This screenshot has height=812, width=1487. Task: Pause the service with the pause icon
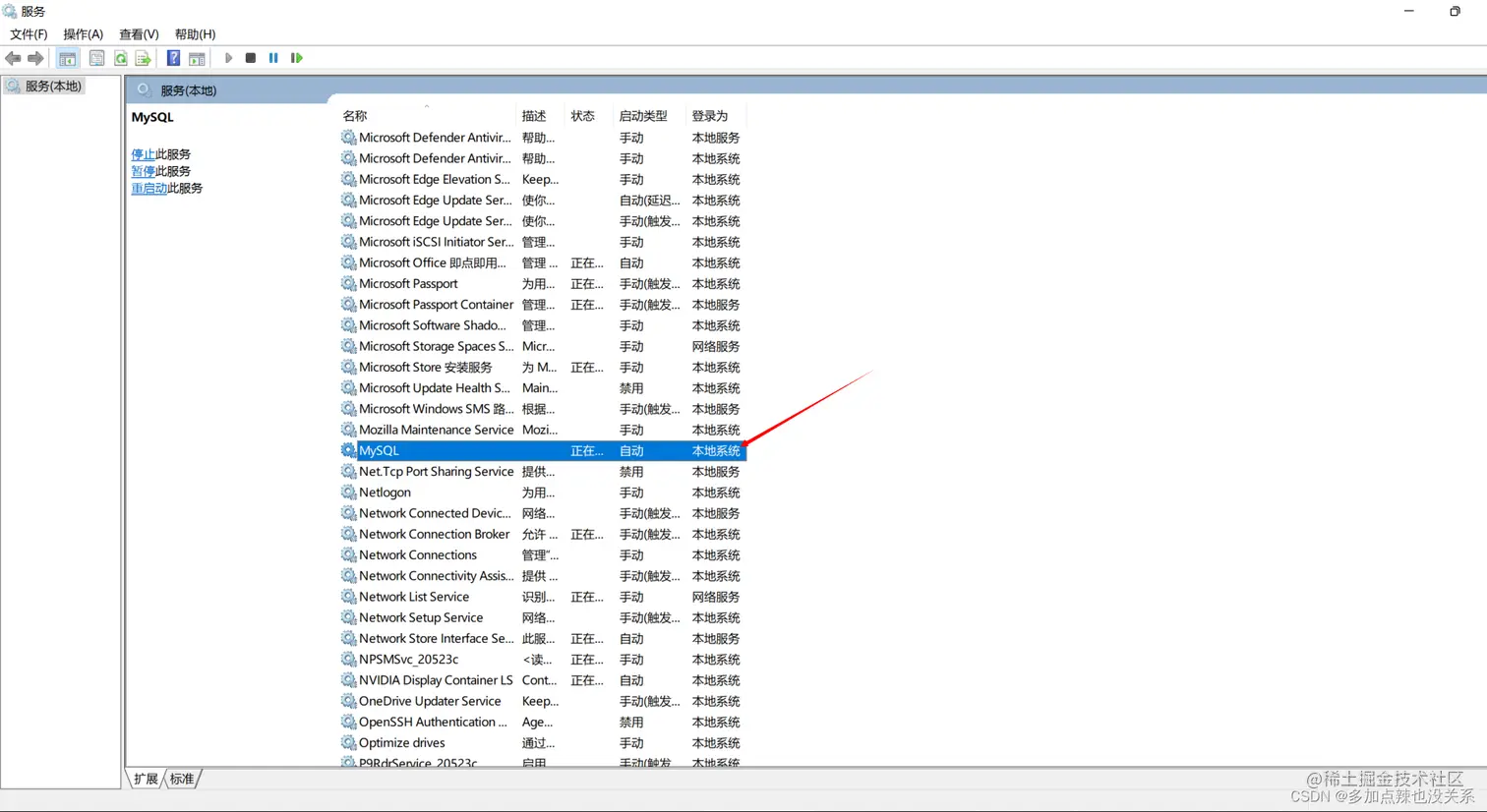pos(273,58)
